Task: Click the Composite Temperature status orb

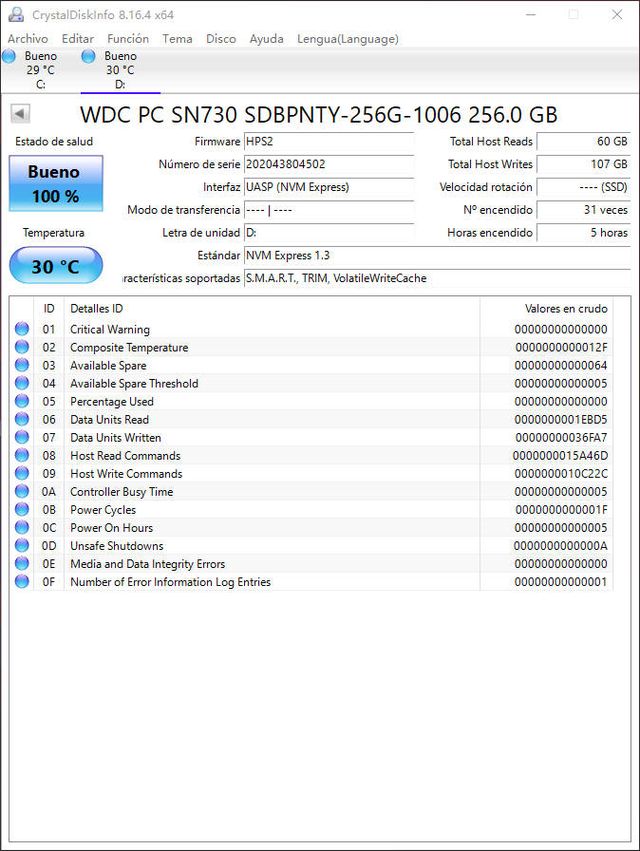Action: (22, 347)
